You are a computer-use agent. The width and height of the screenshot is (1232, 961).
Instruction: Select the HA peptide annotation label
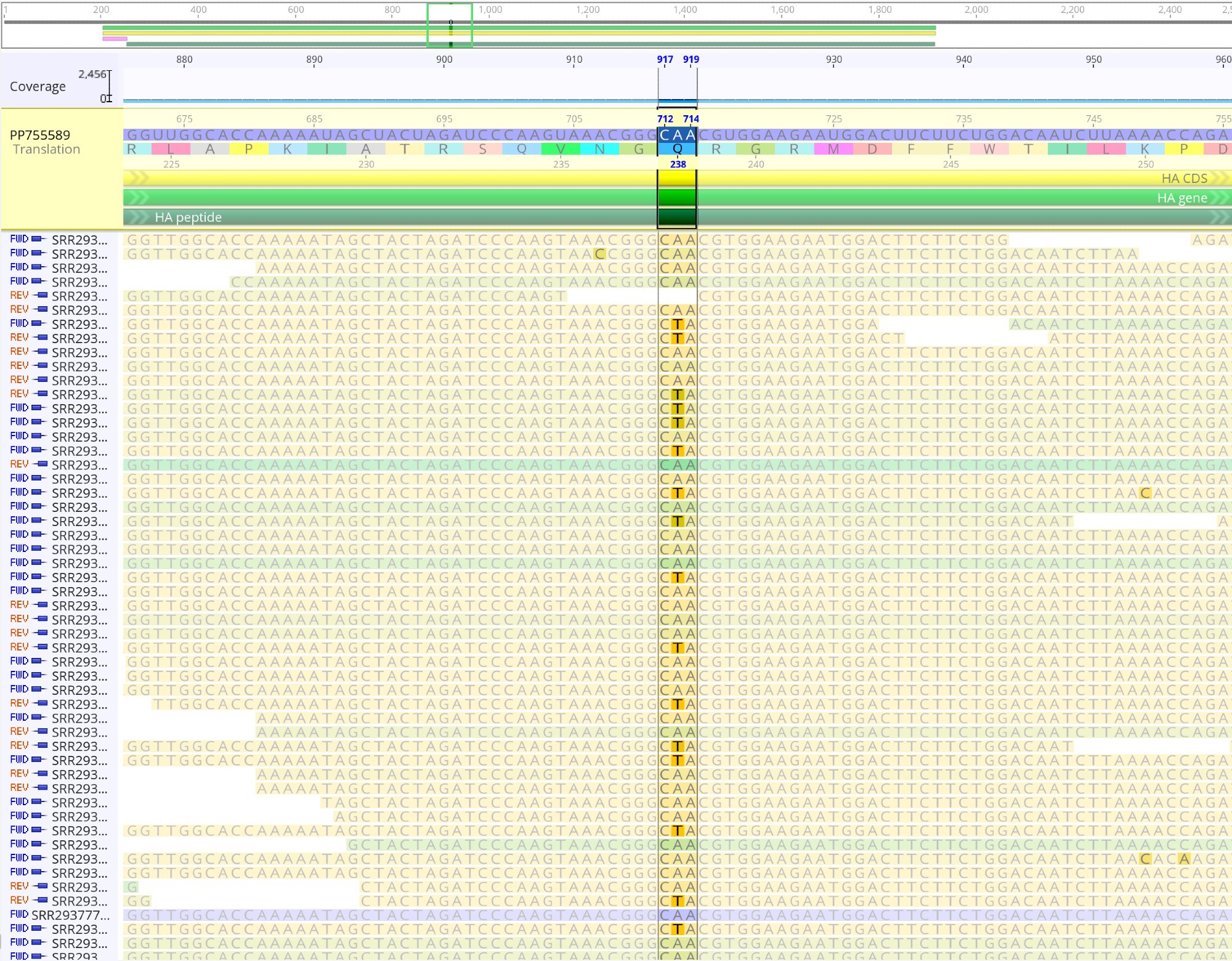point(188,217)
